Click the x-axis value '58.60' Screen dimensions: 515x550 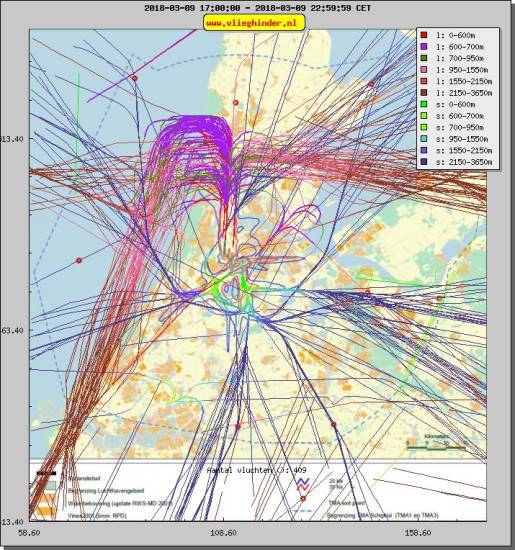[x=29, y=533]
